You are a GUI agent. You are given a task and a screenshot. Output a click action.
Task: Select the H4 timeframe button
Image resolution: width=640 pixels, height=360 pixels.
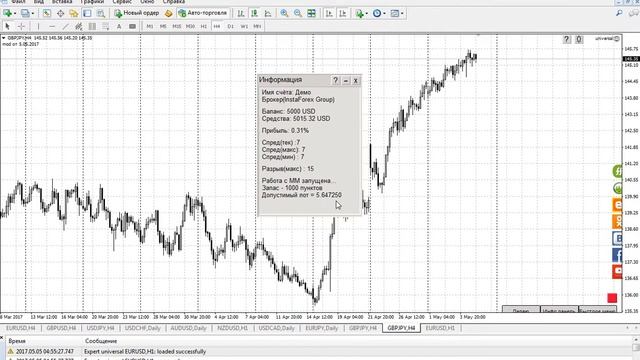click(x=217, y=26)
